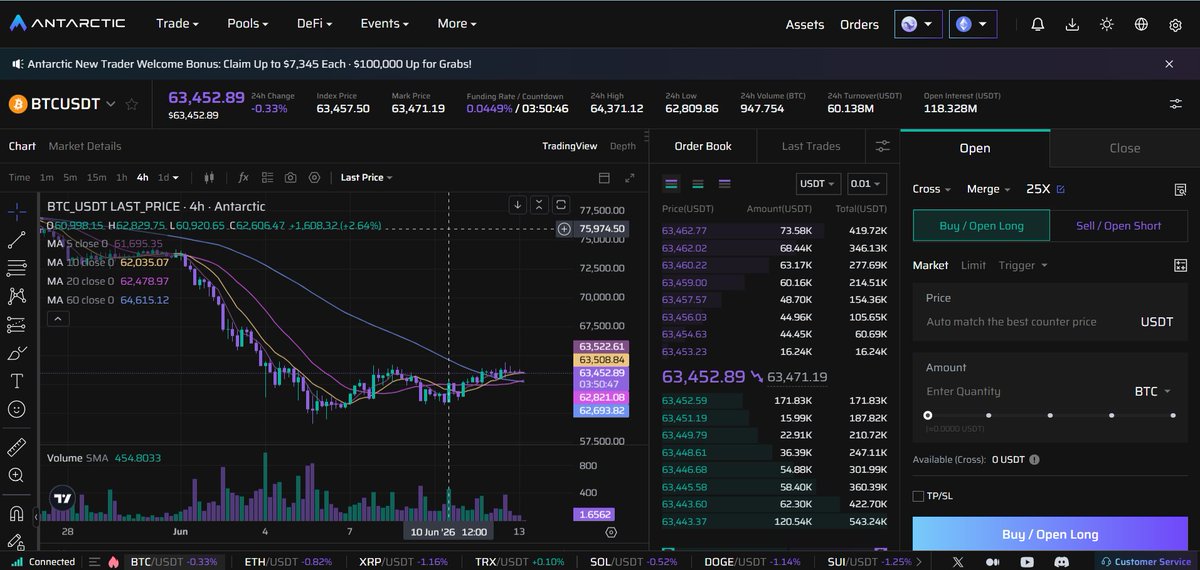Take a chart snapshot with camera icon
The height and width of the screenshot is (570, 1200).
pos(290,177)
